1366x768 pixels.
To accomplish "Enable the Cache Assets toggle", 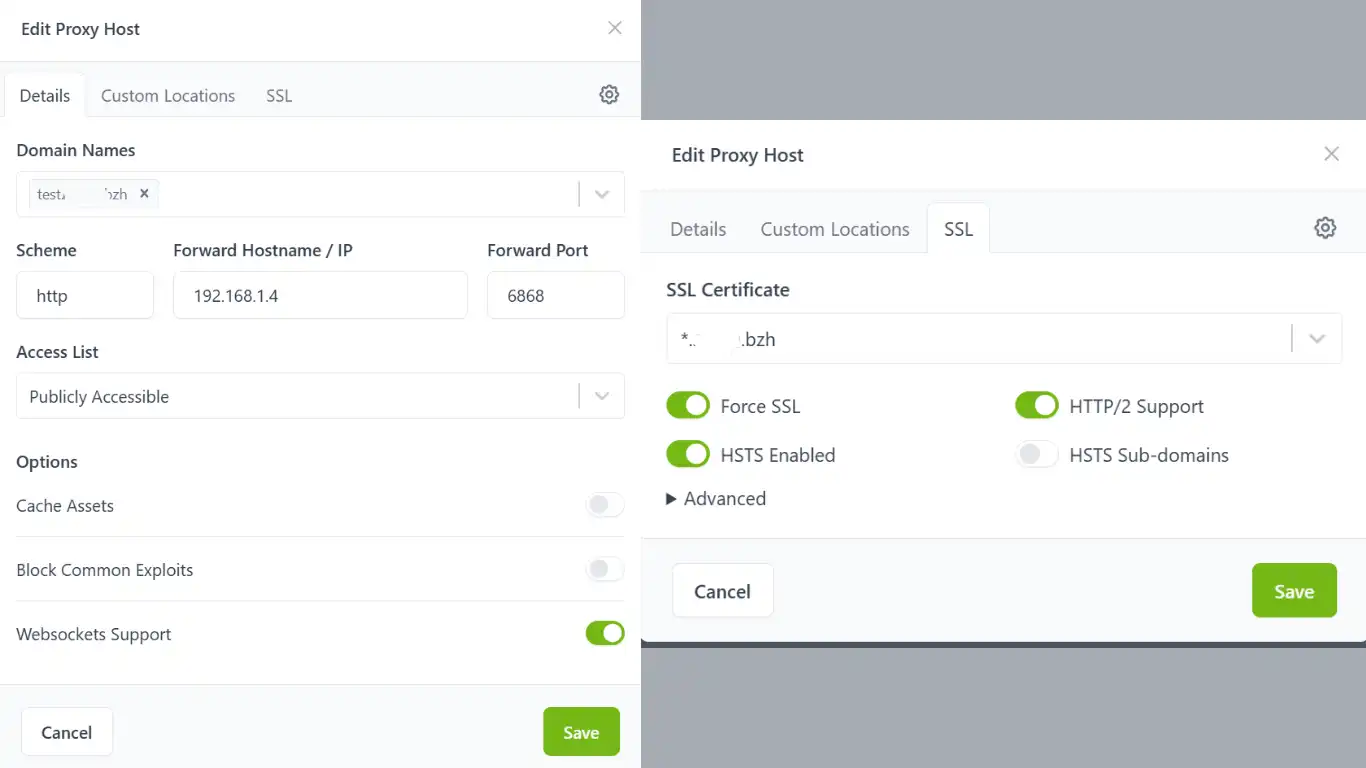I will (x=604, y=505).
